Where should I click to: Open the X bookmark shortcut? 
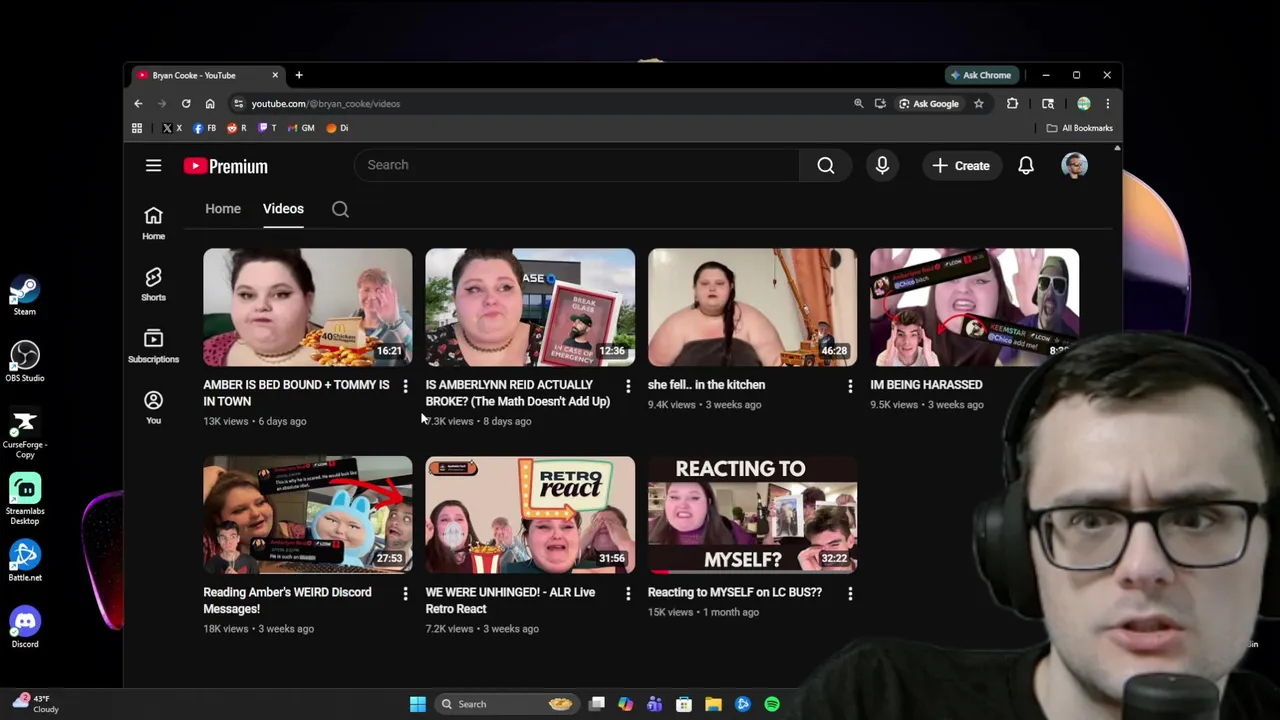point(172,128)
